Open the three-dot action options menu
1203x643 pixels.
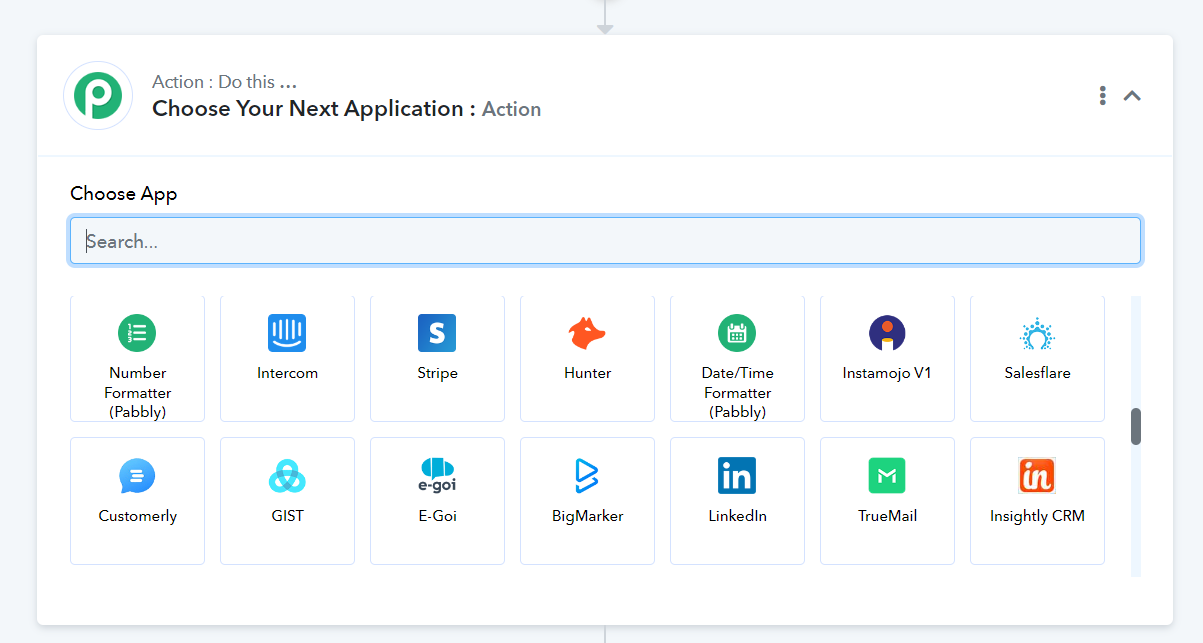point(1102,95)
